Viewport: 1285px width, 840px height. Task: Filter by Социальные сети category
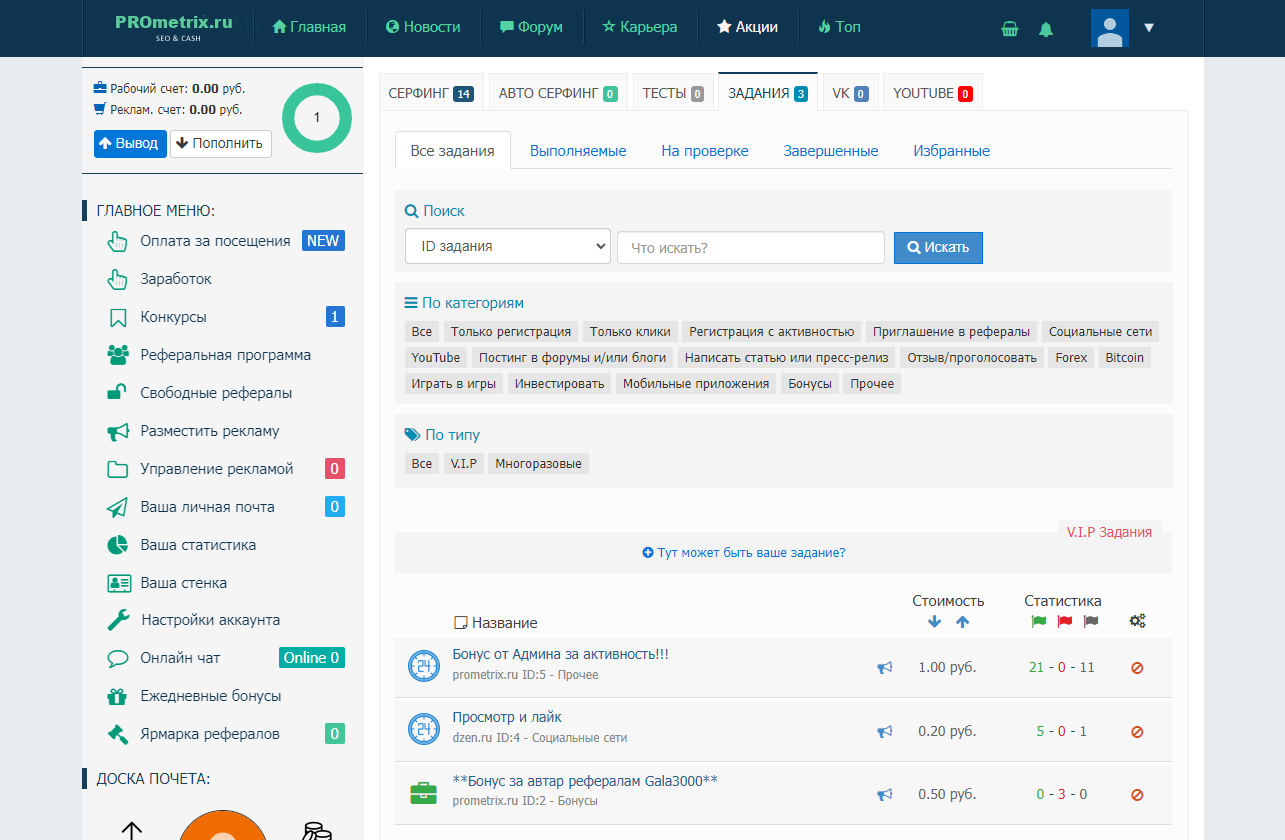point(1101,332)
